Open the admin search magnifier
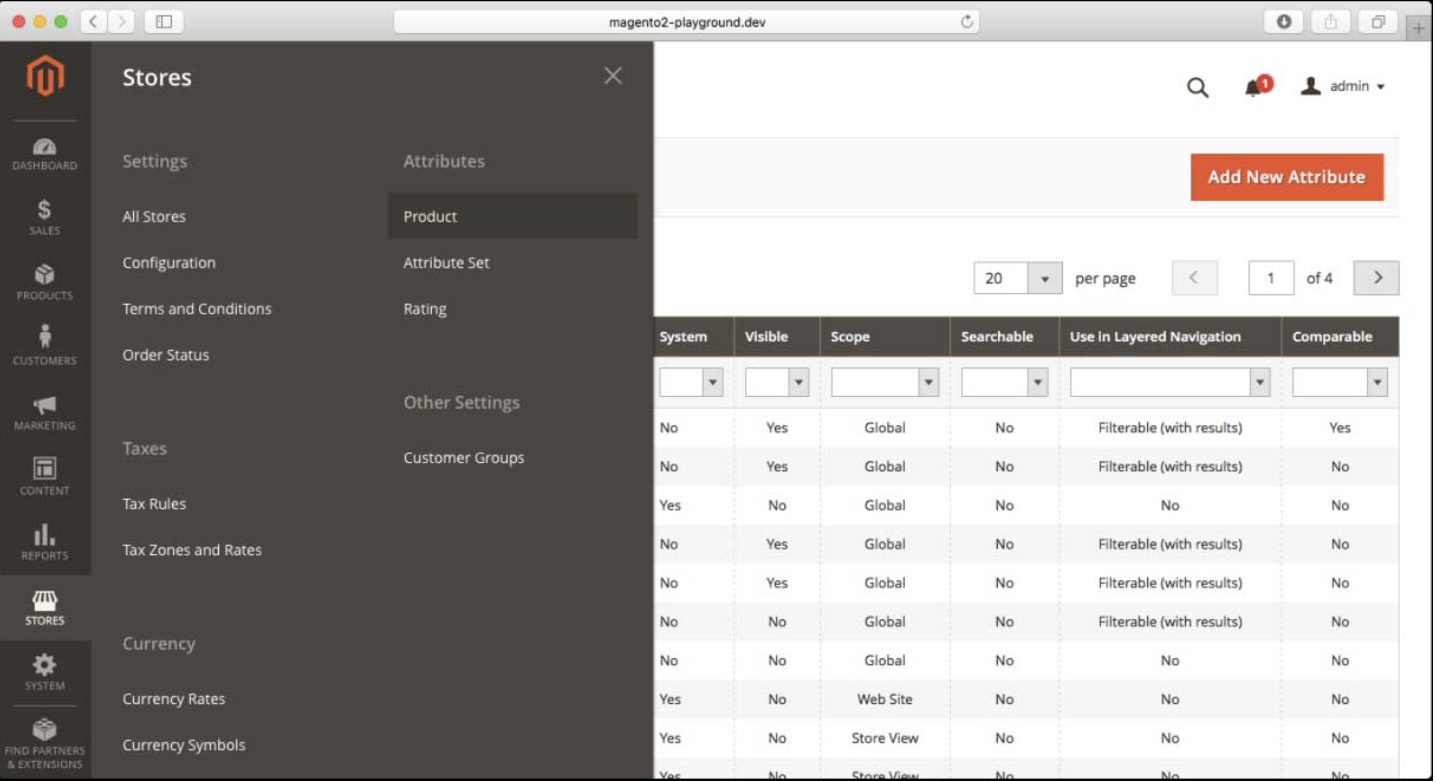Image resolution: width=1436 pixels, height=782 pixels. (1197, 87)
